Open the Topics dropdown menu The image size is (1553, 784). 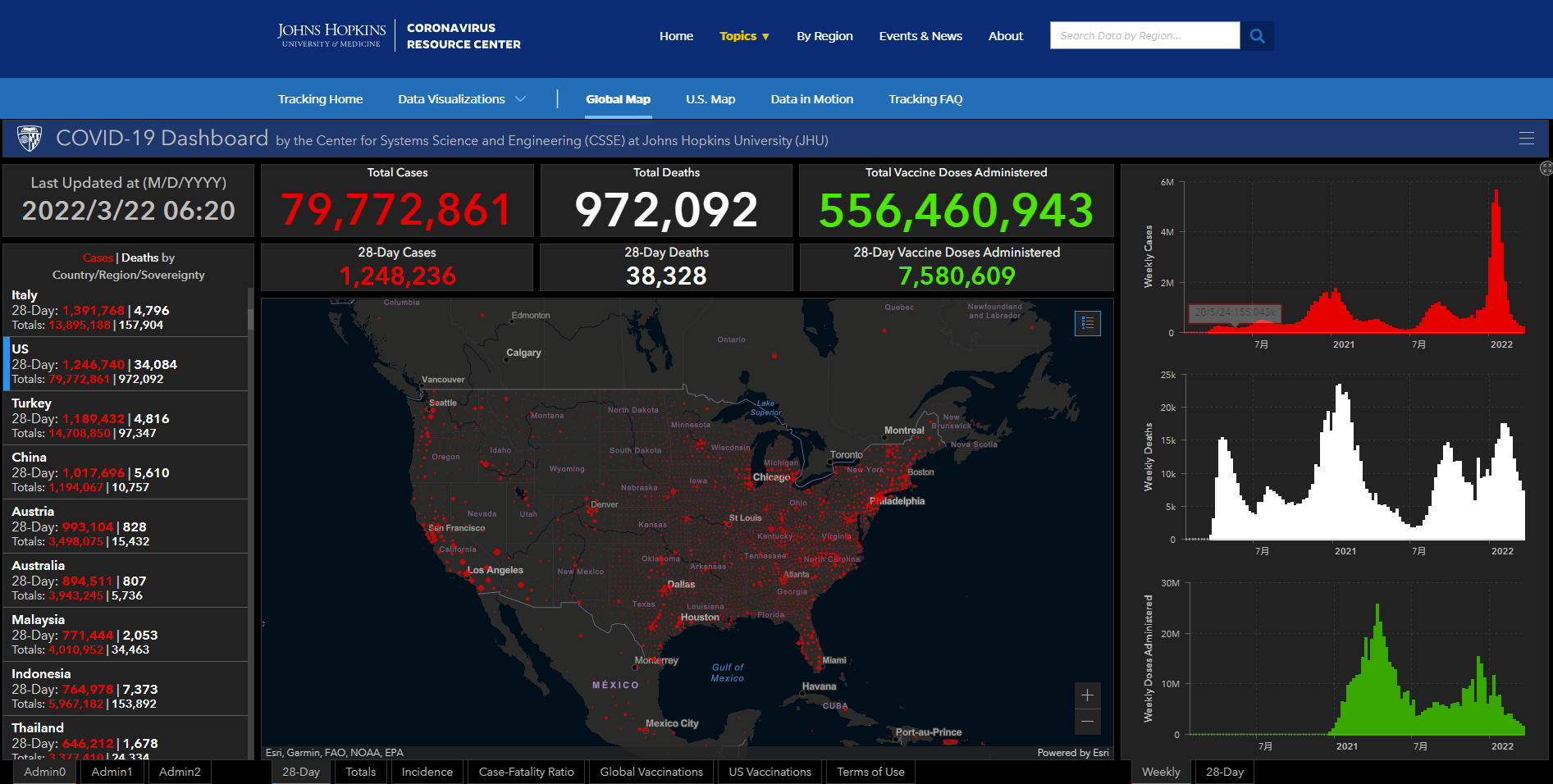[x=744, y=36]
